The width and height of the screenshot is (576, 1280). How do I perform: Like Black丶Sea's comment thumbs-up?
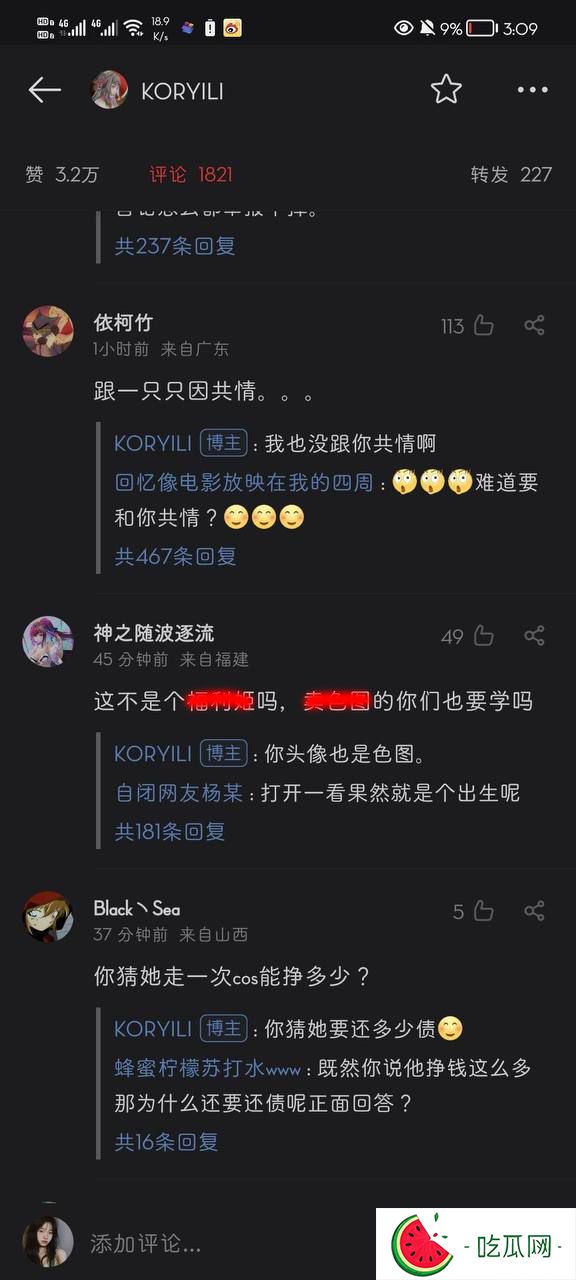pyautogui.click(x=484, y=910)
